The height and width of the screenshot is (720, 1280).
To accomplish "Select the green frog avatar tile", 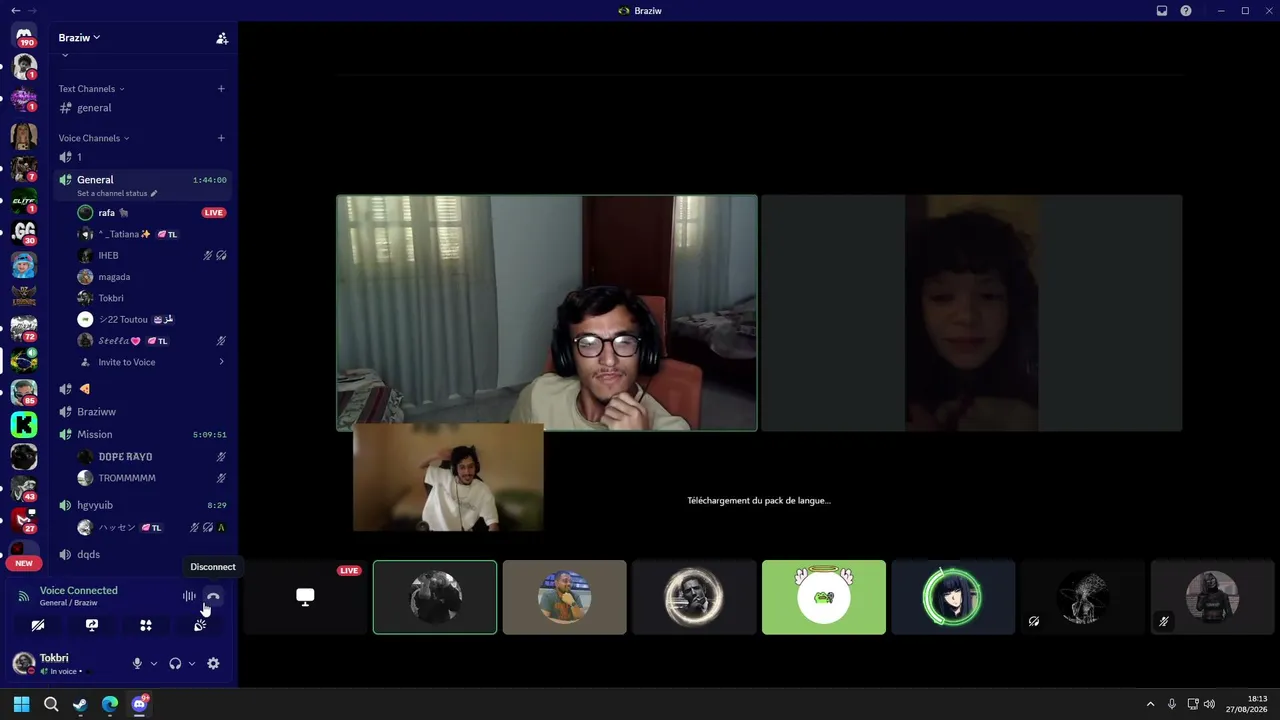I will (x=824, y=597).
